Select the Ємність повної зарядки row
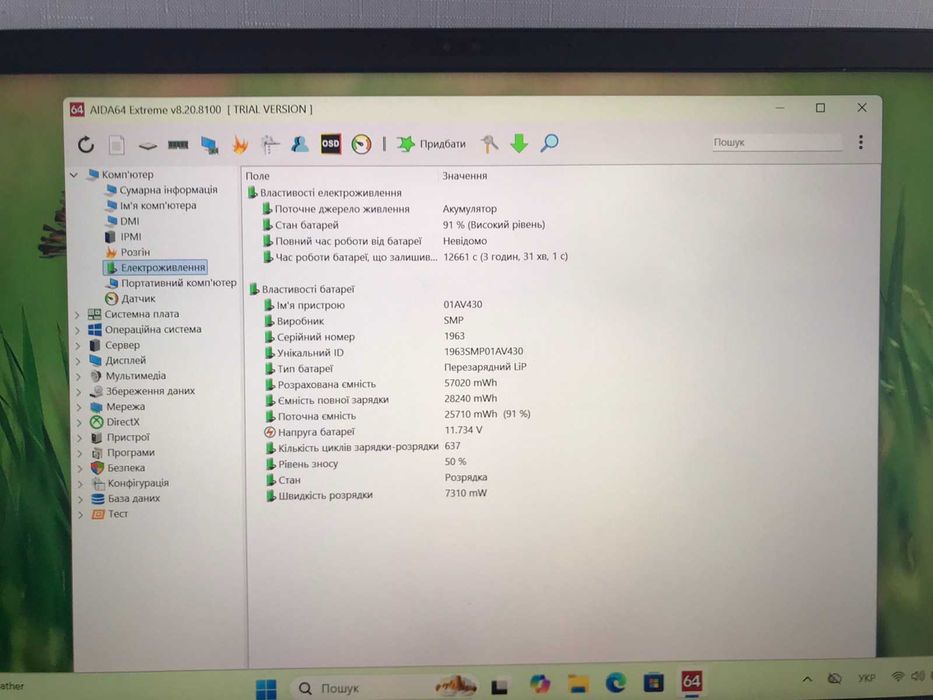This screenshot has height=700, width=933. pyautogui.click(x=381, y=399)
